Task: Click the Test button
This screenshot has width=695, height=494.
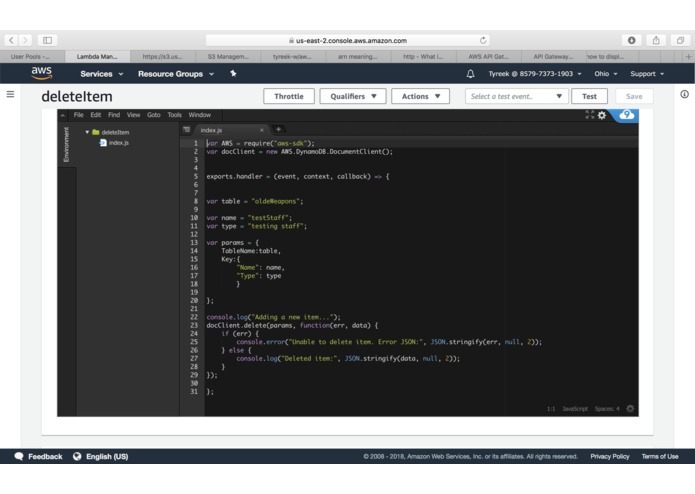Action: pos(589,96)
